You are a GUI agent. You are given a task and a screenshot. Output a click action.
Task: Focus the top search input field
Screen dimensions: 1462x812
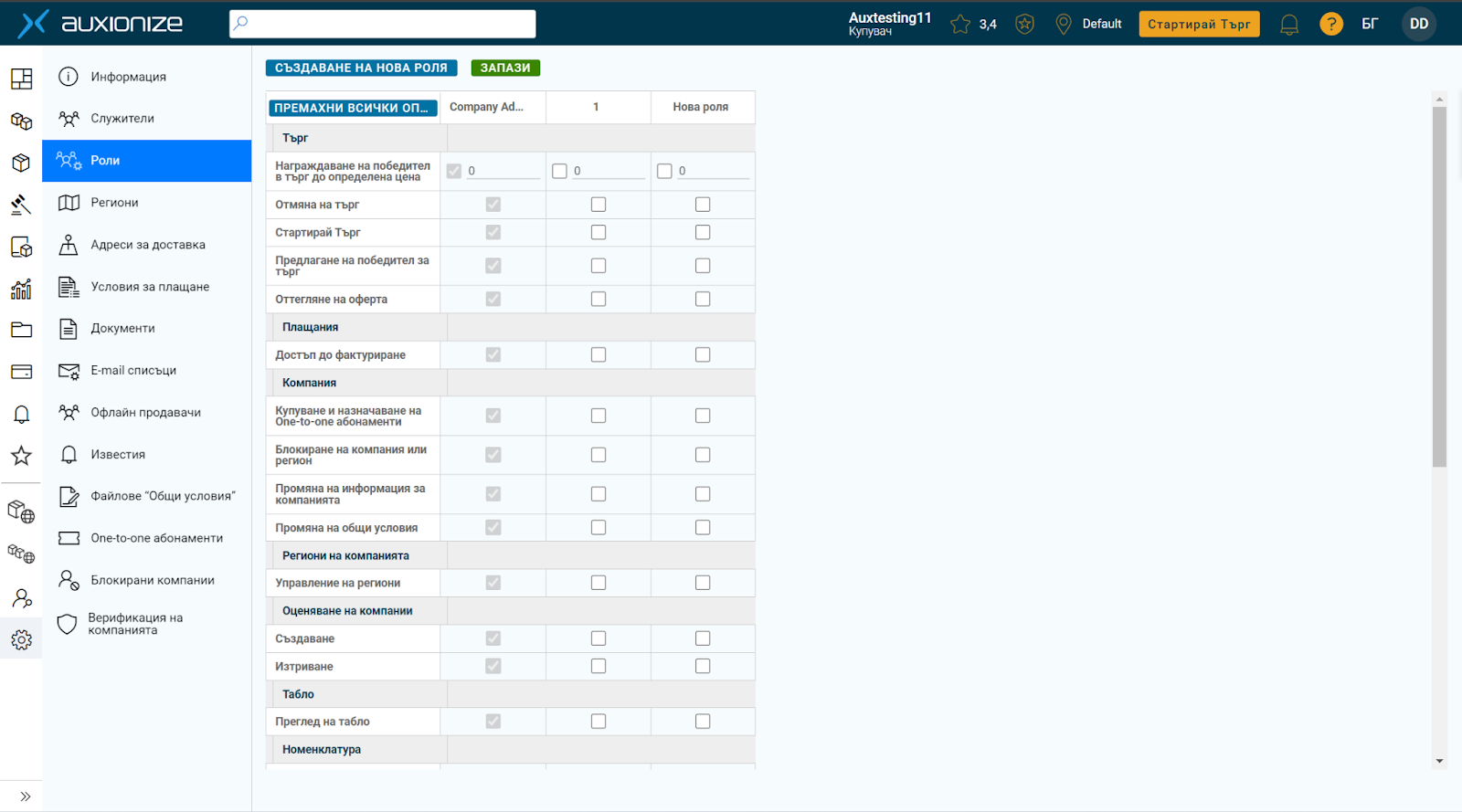point(382,24)
